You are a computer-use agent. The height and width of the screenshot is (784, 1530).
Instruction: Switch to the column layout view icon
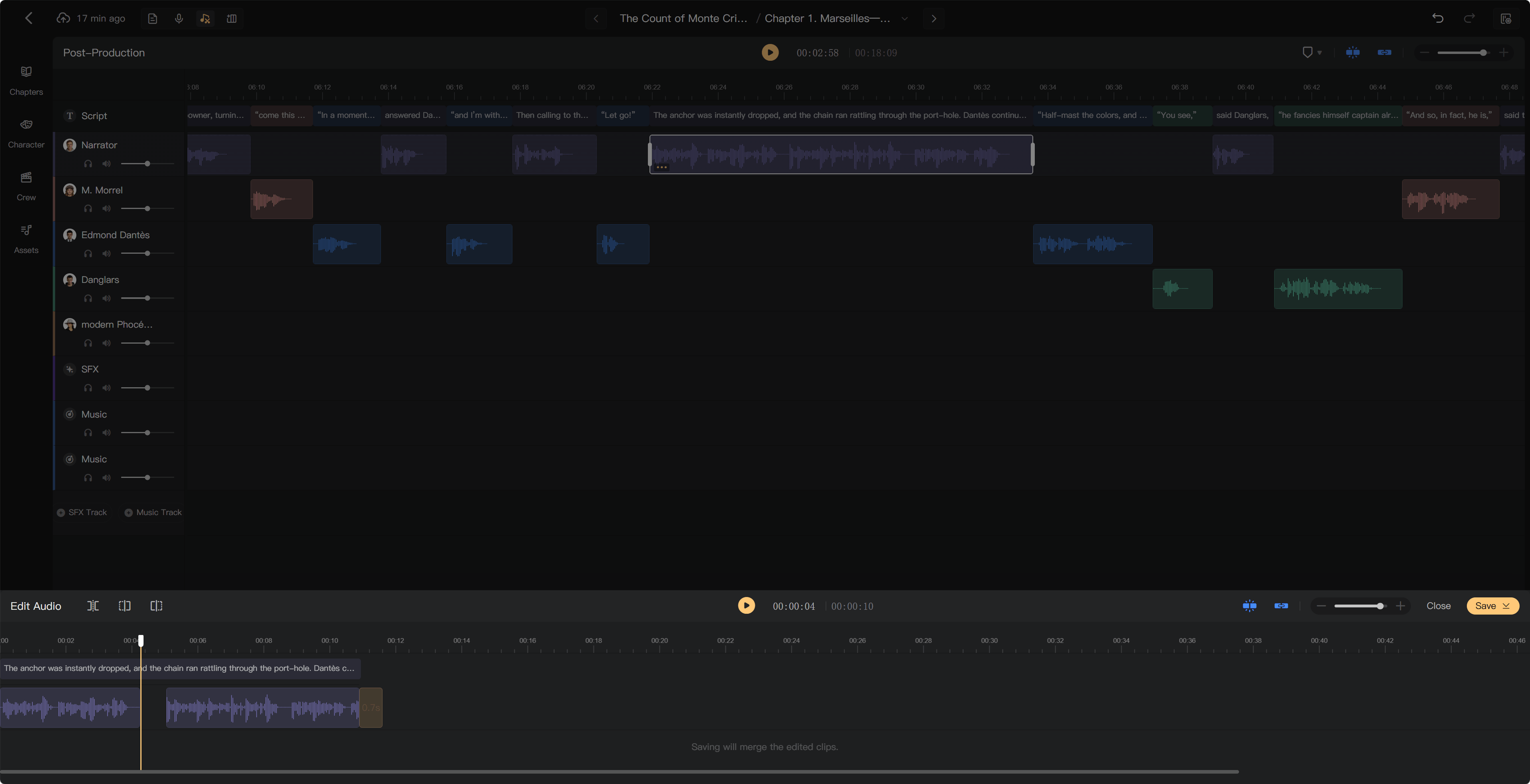[x=232, y=18]
